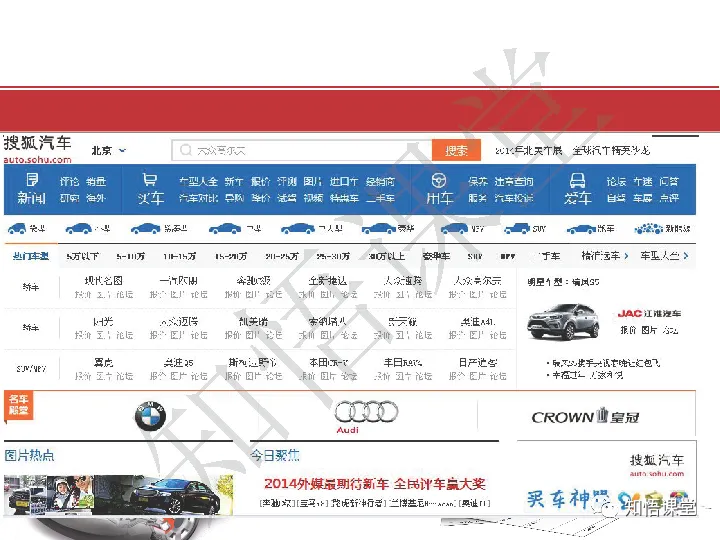
Task: Click the 搜狐汽车 site logo
Action: [x=38, y=149]
